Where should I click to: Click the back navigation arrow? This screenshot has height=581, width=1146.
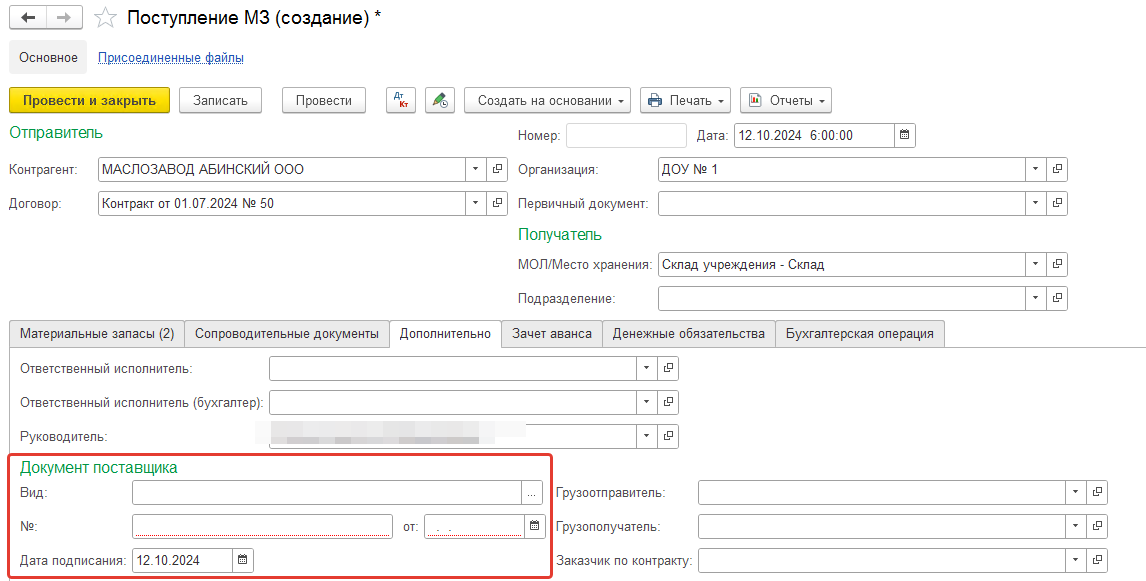pyautogui.click(x=28, y=18)
